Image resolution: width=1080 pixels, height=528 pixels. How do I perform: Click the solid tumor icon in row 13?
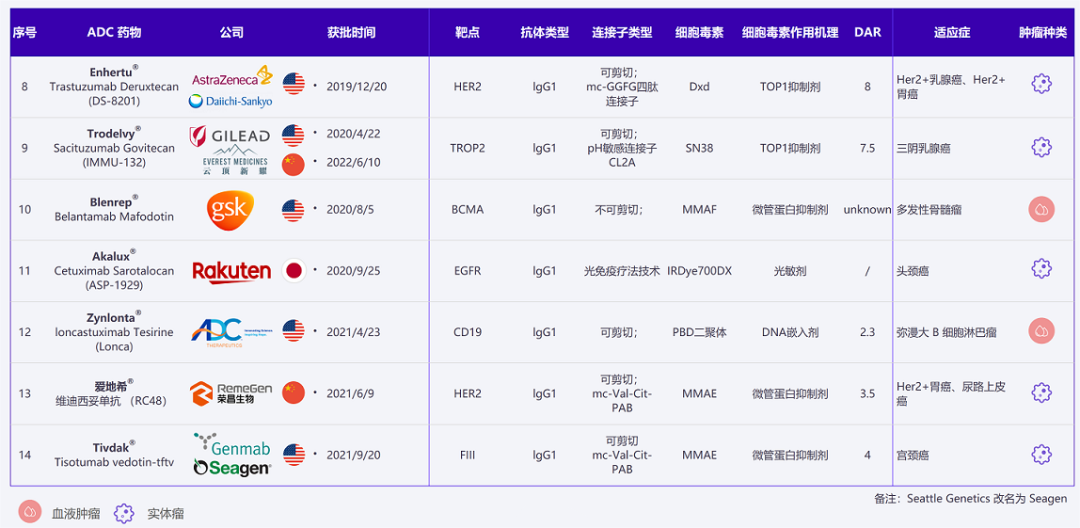tap(1041, 392)
